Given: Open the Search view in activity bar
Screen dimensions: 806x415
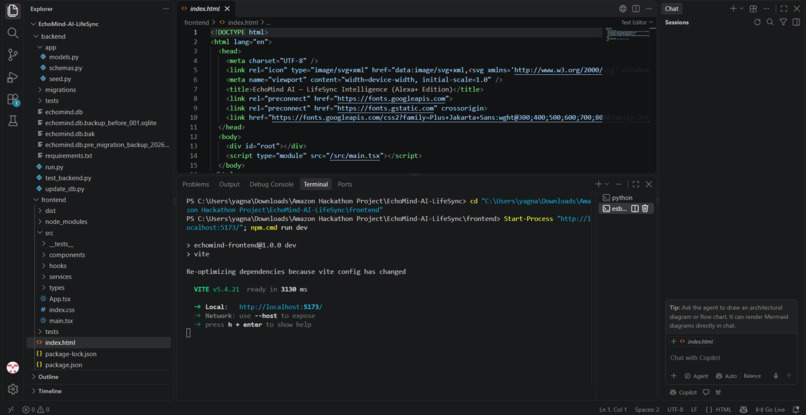Looking at the screenshot, I should [13, 33].
